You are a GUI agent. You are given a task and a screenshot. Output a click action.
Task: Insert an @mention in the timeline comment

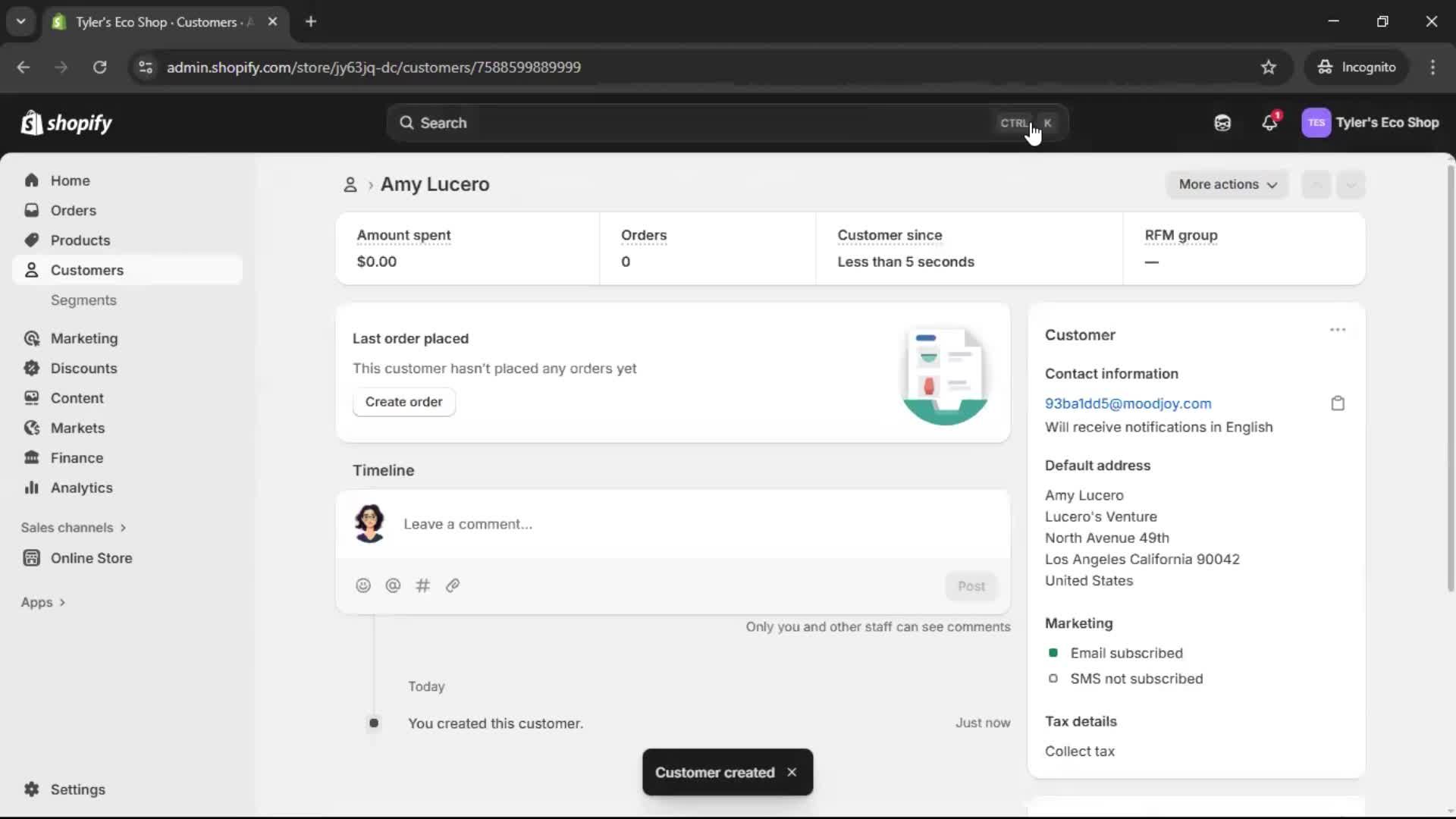[393, 585]
